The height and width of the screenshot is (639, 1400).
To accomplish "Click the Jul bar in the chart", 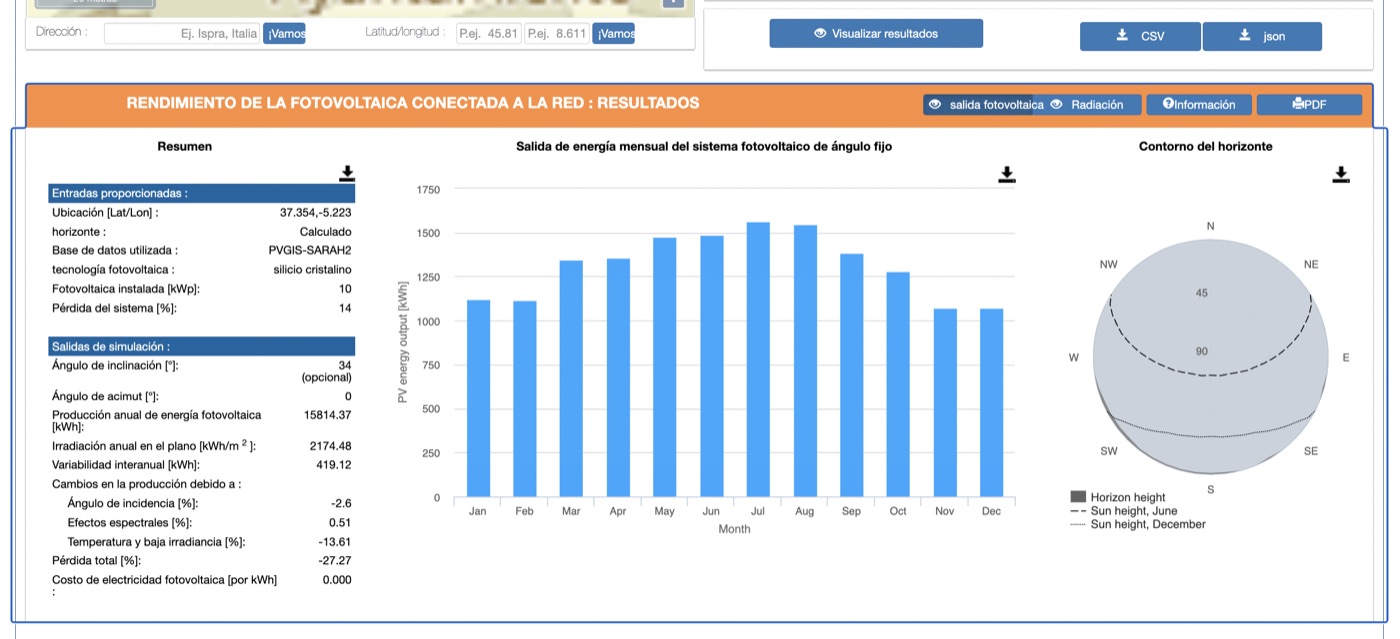I will point(758,360).
